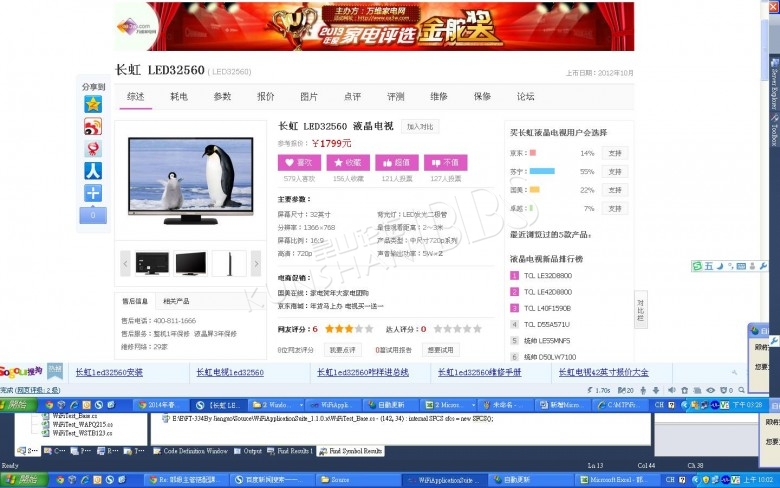Click third gold star in 网友评分
Screen dimensions: 780x488
349,329
